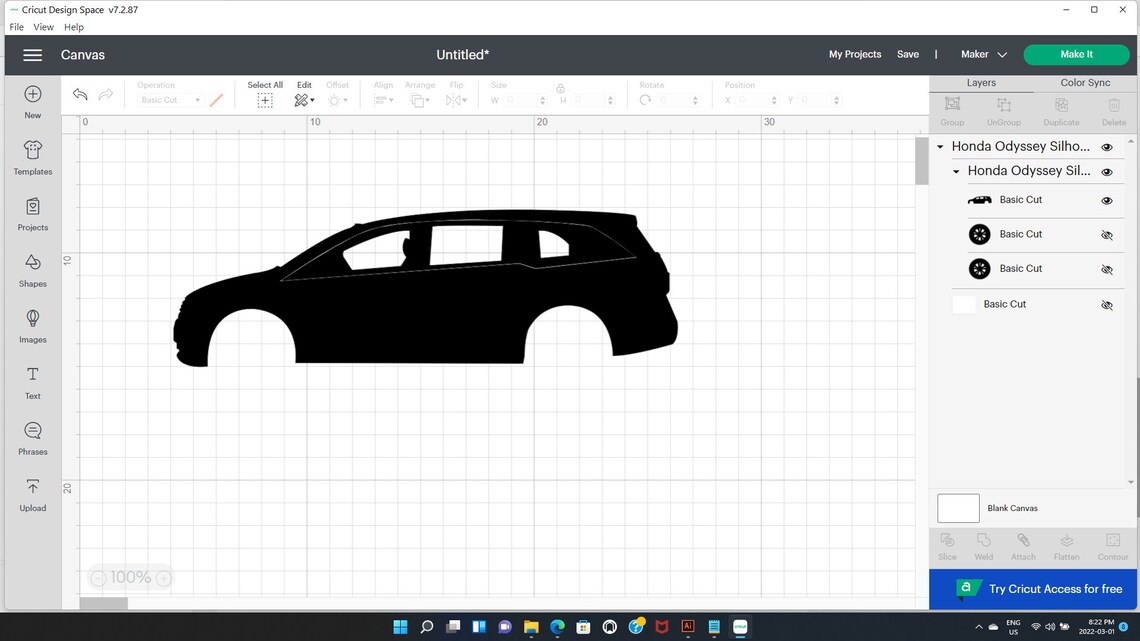Click the Blank Canvas color swatch
The image size is (1140, 641).
(x=957, y=508)
